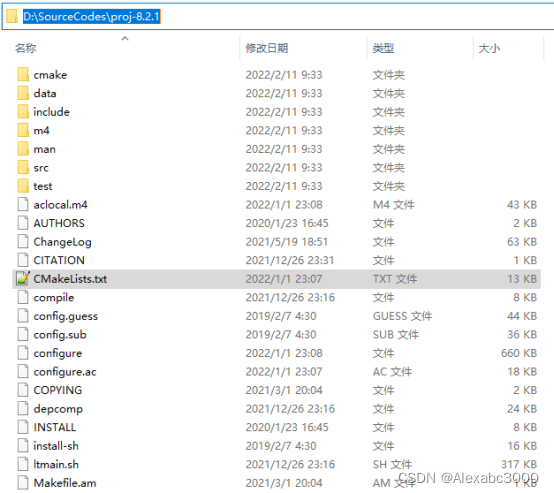Viewport: 554px width, 493px height.
Task: Select the depcomp file name
Action: [x=58, y=409]
